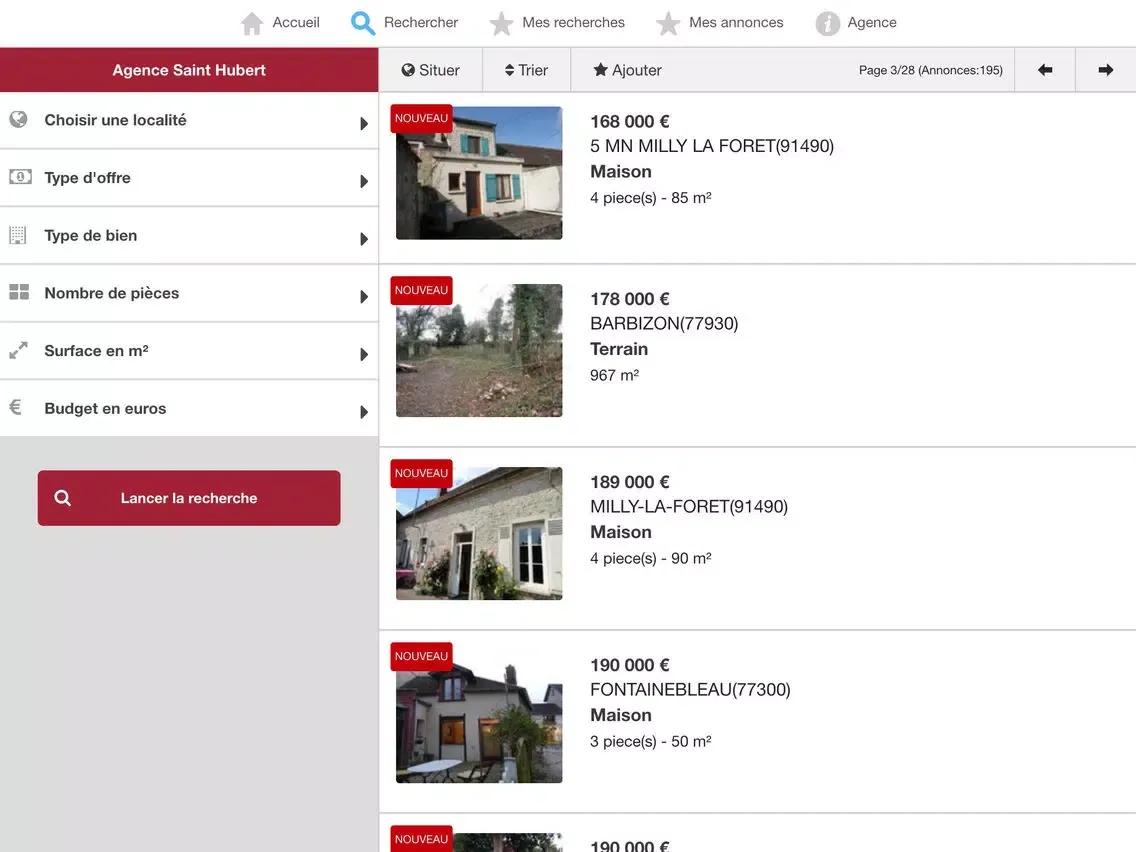Image resolution: width=1136 pixels, height=852 pixels.
Task: Open Mes recherches tab label
Action: tap(573, 22)
